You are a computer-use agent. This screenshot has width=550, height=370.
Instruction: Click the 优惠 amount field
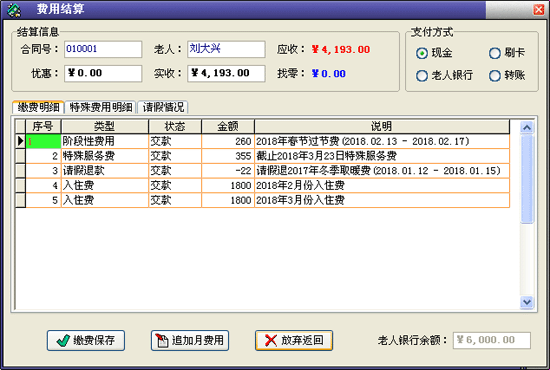[103, 73]
